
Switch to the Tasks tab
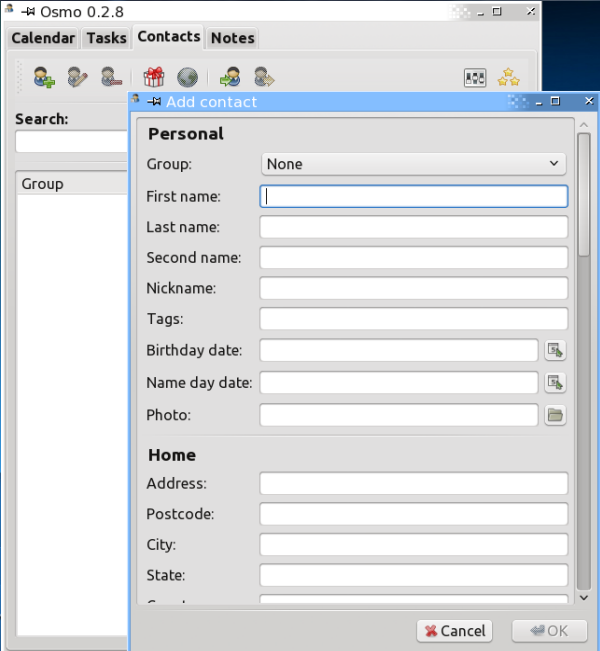106,38
